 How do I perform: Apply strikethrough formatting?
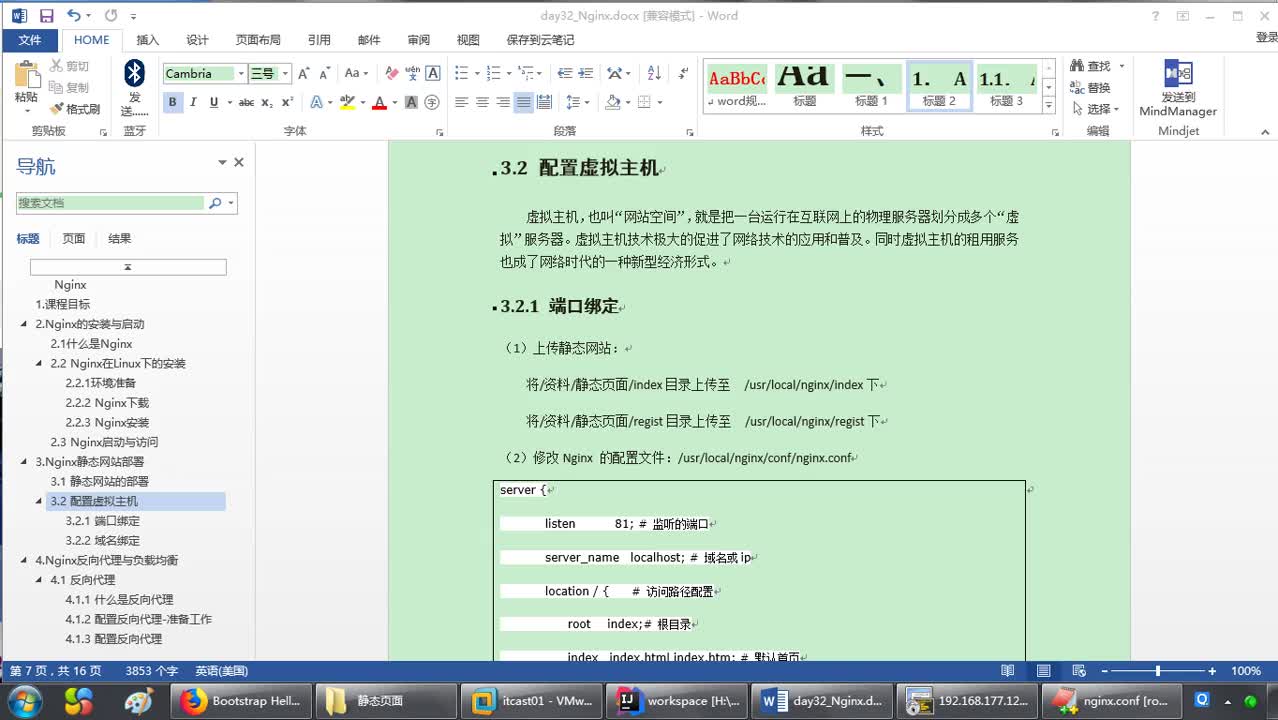(246, 102)
